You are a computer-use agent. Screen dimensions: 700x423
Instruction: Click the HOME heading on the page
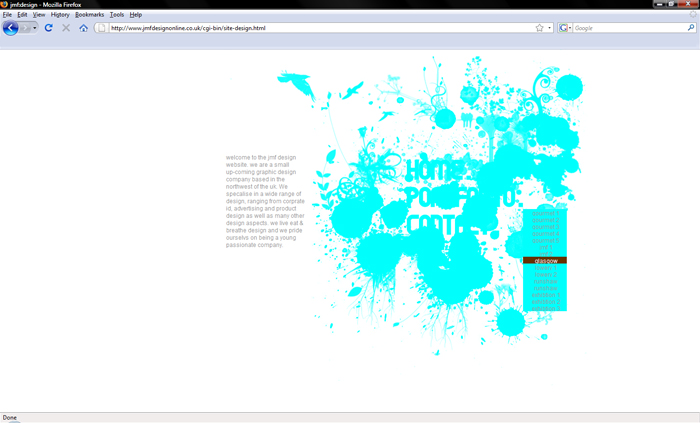(x=437, y=170)
